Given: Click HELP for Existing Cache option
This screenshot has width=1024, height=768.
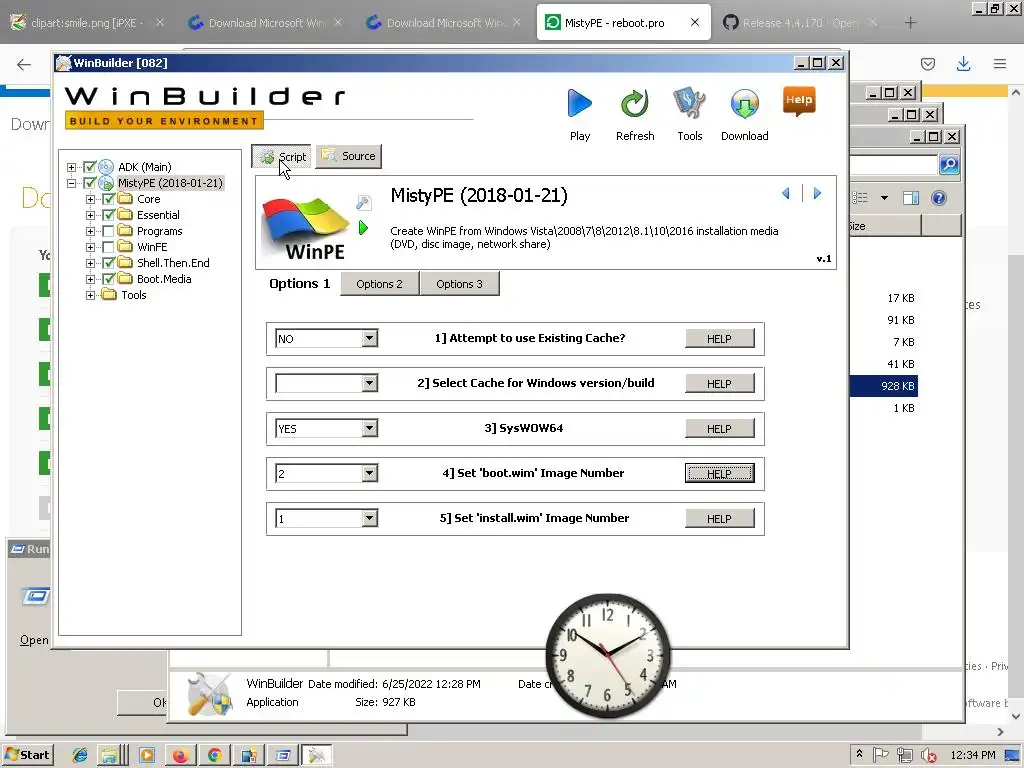Looking at the screenshot, I should (719, 338).
